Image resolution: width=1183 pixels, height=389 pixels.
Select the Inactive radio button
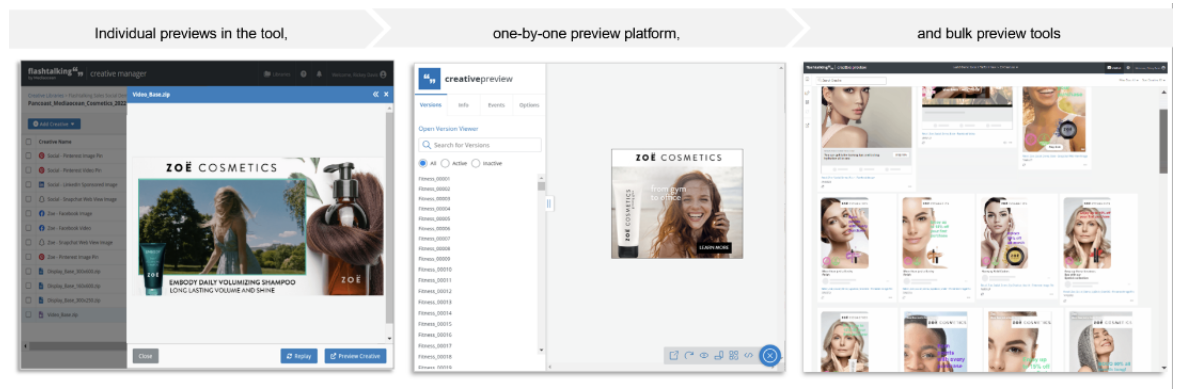click(x=475, y=163)
